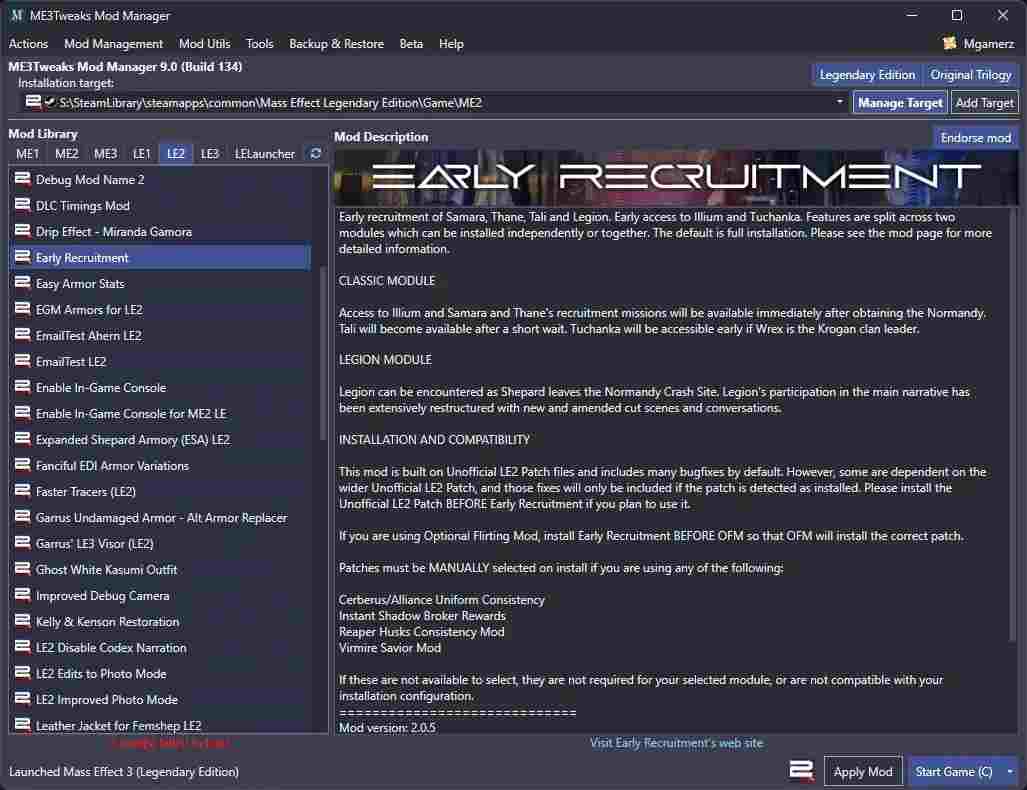Click the mod icon beside DLC Timings Mod
Image resolution: width=1027 pixels, height=790 pixels.
(23, 205)
